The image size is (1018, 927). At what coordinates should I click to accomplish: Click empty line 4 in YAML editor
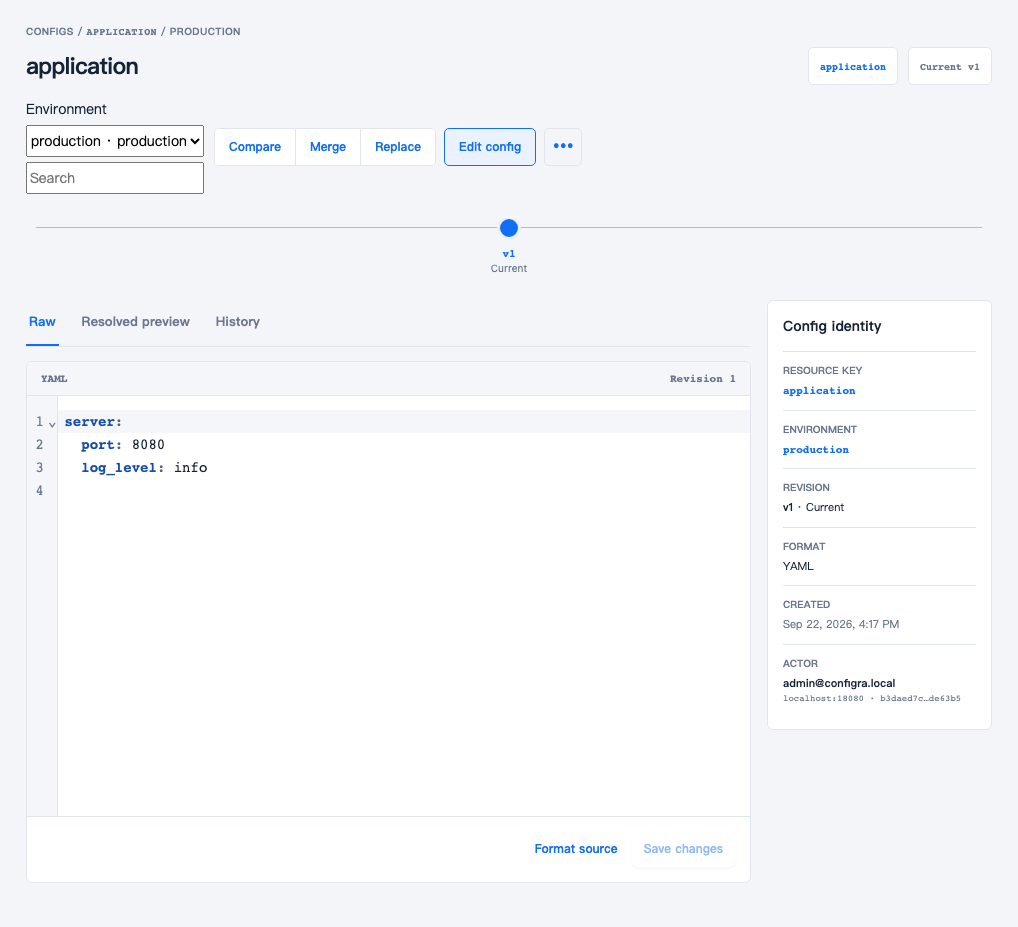coord(403,491)
